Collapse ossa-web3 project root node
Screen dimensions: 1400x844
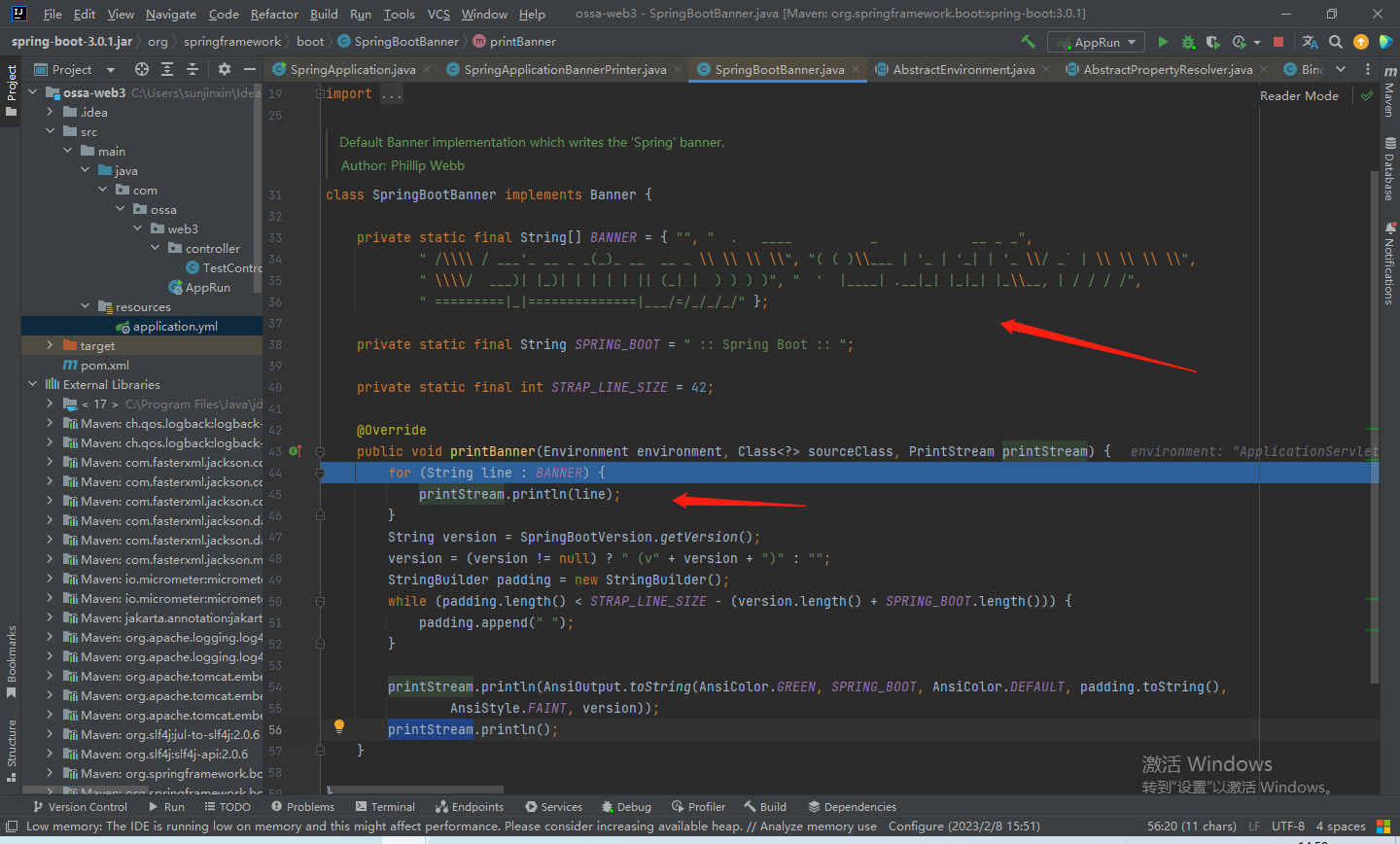click(32, 92)
